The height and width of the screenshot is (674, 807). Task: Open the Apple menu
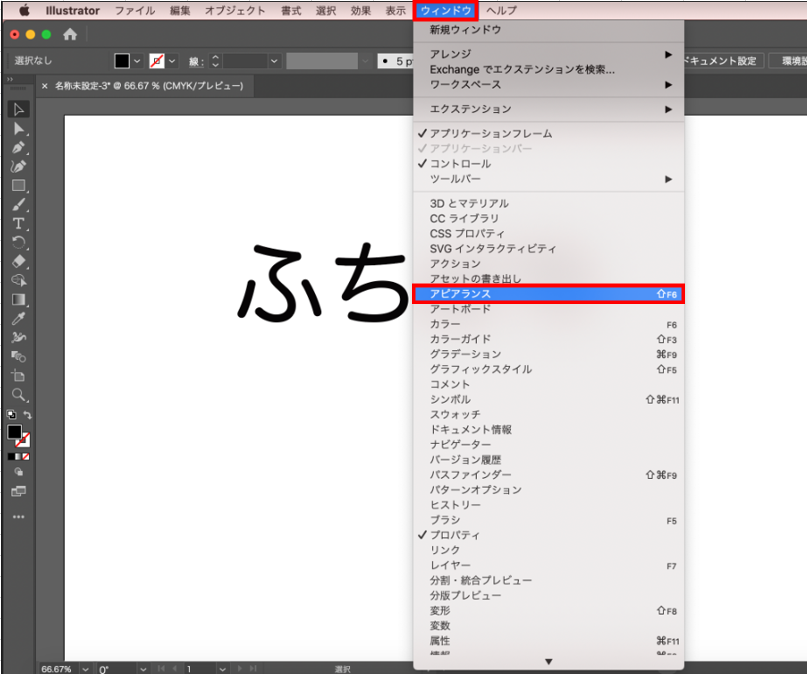pyautogui.click(x=24, y=10)
